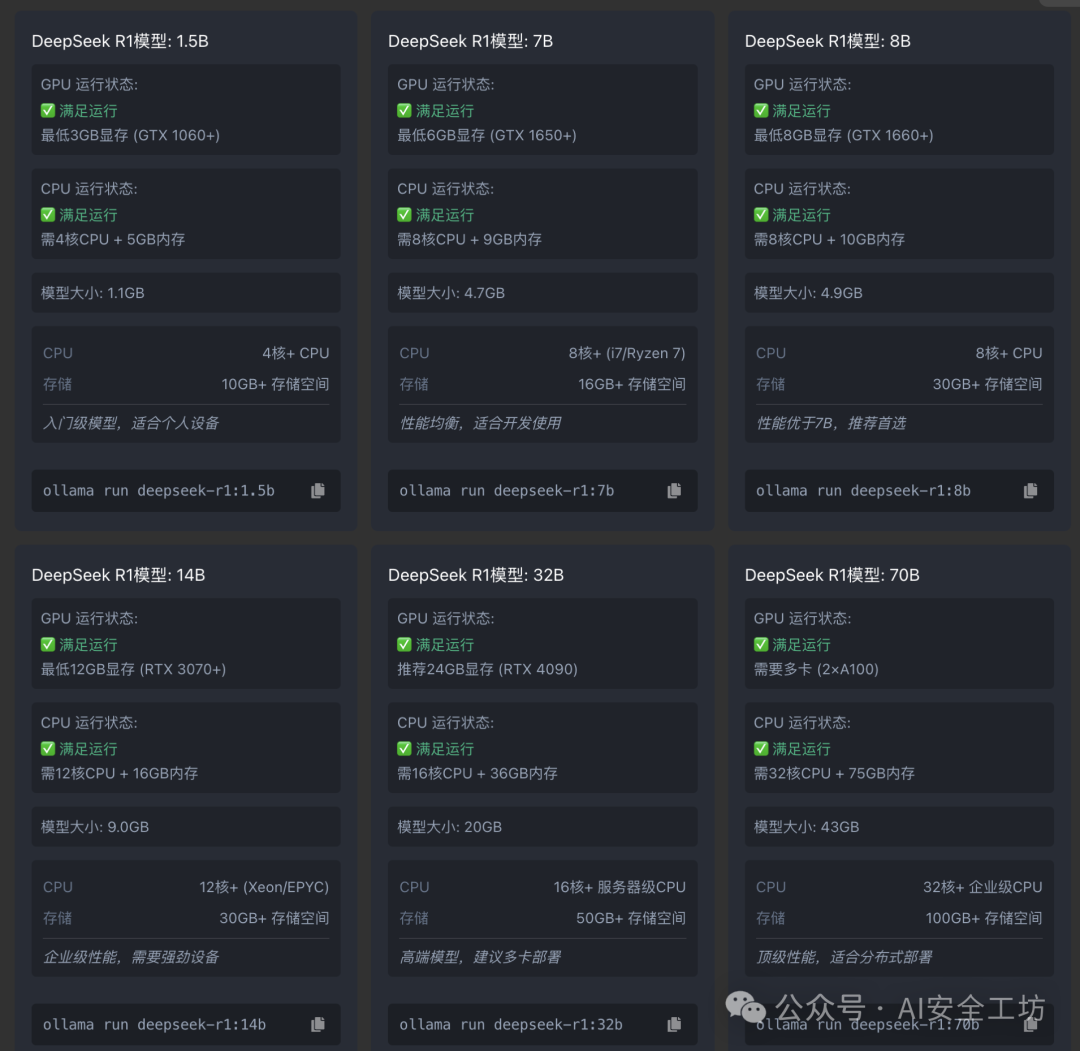Click '50GB+ 存储空间' storage value
The height and width of the screenshot is (1051, 1080).
pos(630,917)
